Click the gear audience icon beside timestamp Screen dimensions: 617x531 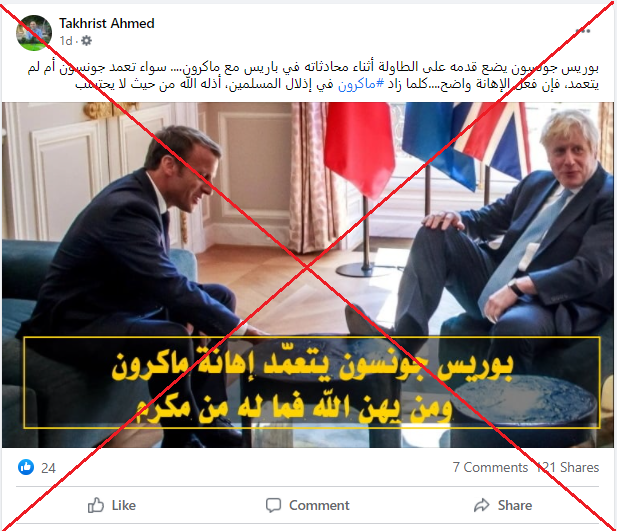(x=86, y=41)
